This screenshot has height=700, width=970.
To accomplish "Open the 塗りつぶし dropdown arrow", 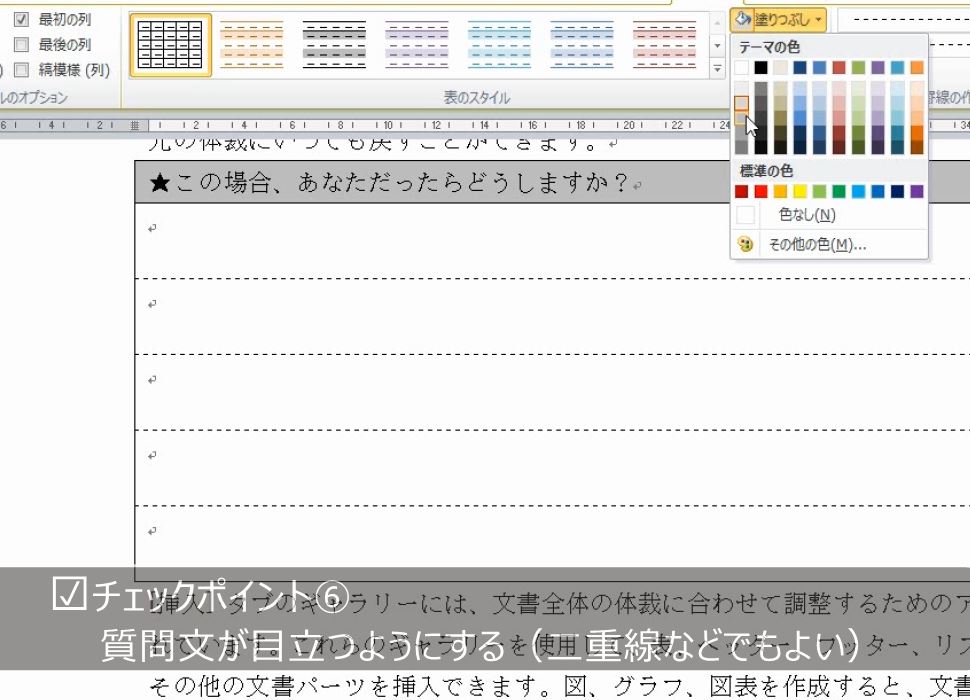I will click(x=818, y=20).
